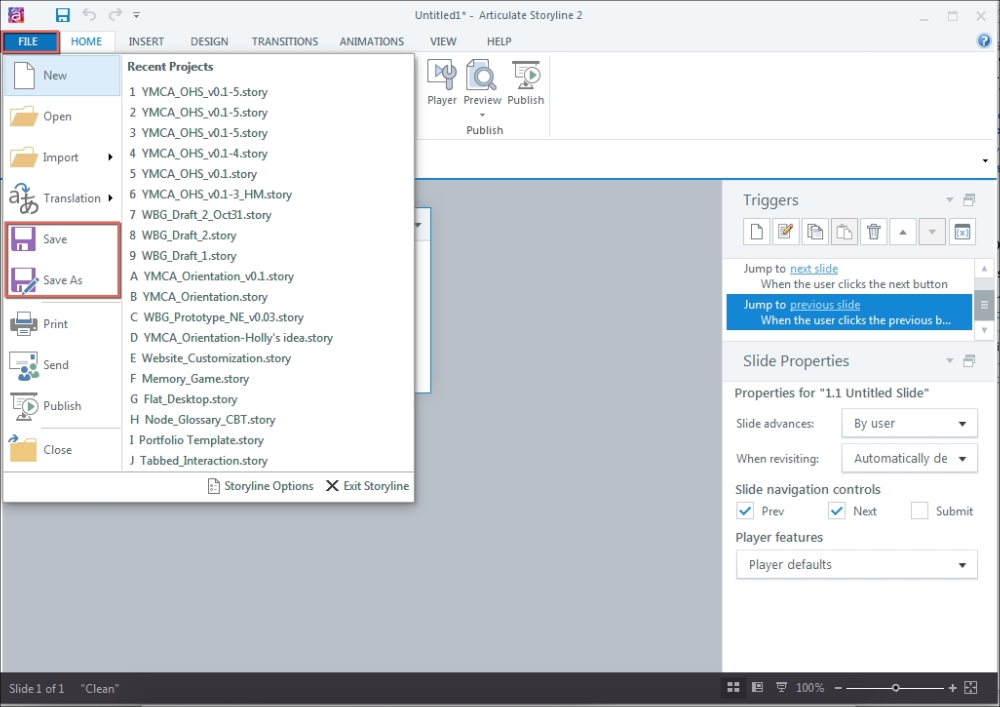1000x707 pixels.
Task: Click Exit Storyline
Action: click(x=367, y=486)
